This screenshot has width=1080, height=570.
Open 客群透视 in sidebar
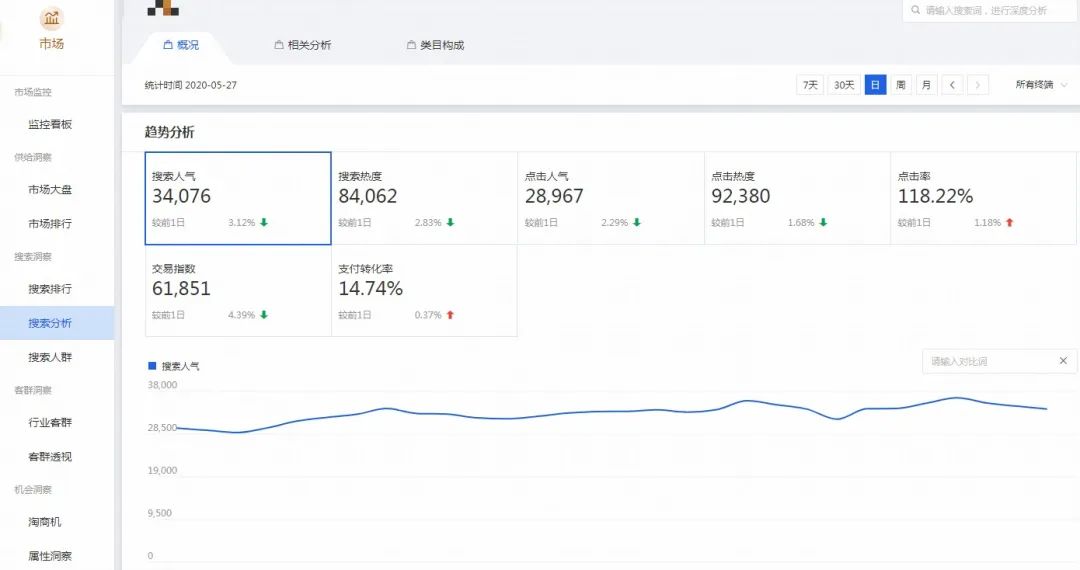tap(50, 456)
